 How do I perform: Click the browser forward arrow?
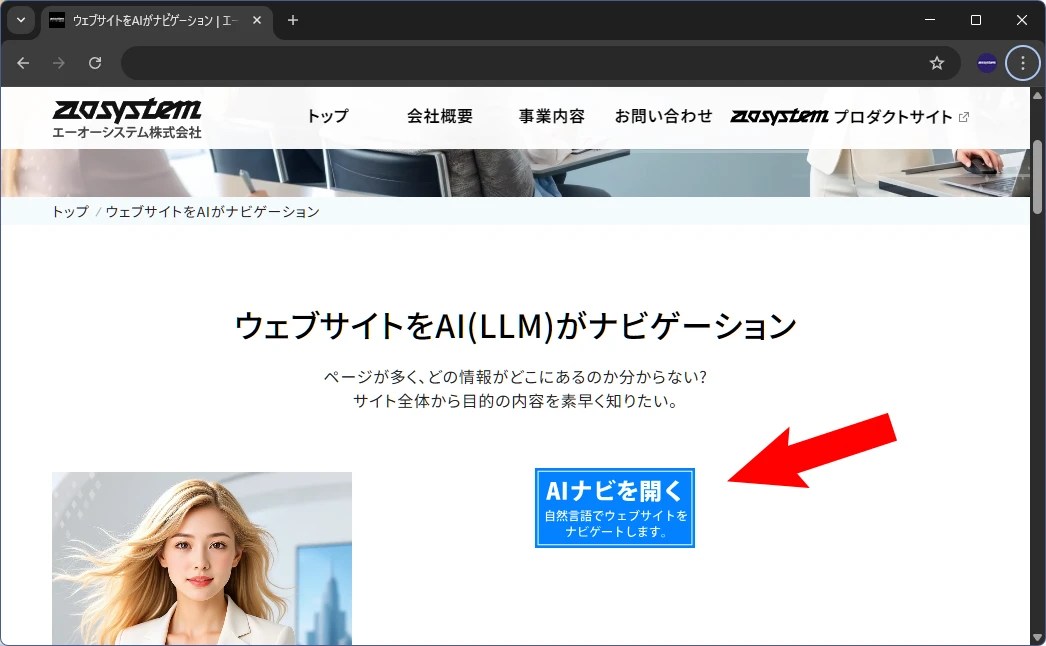pyautogui.click(x=59, y=63)
